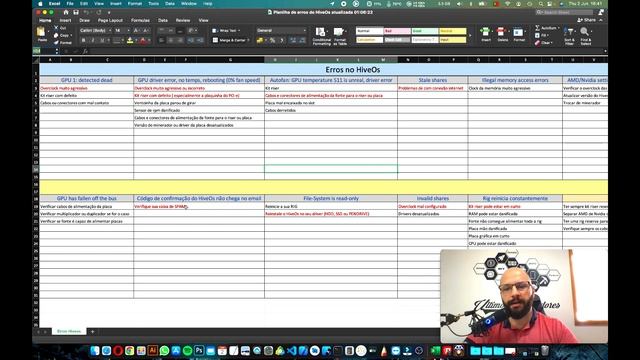The image size is (640, 360).
Task: Click the Save disk icon in title bar
Action: [76, 12]
